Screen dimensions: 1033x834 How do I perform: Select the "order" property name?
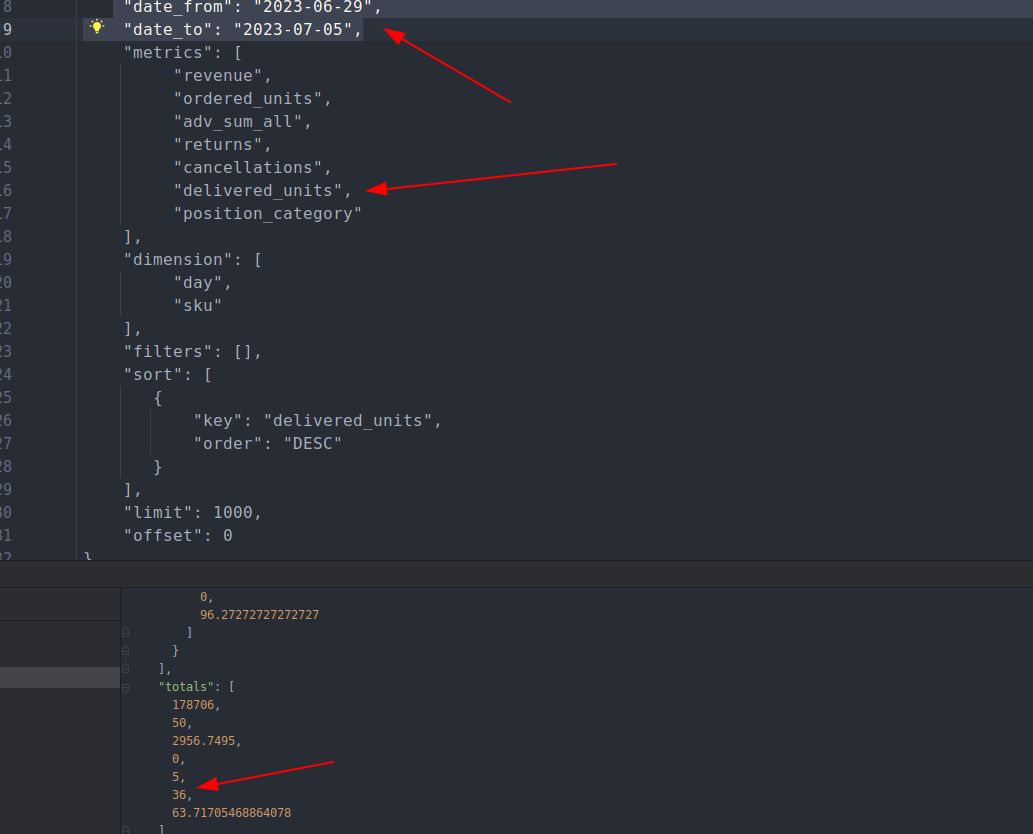click(x=228, y=444)
